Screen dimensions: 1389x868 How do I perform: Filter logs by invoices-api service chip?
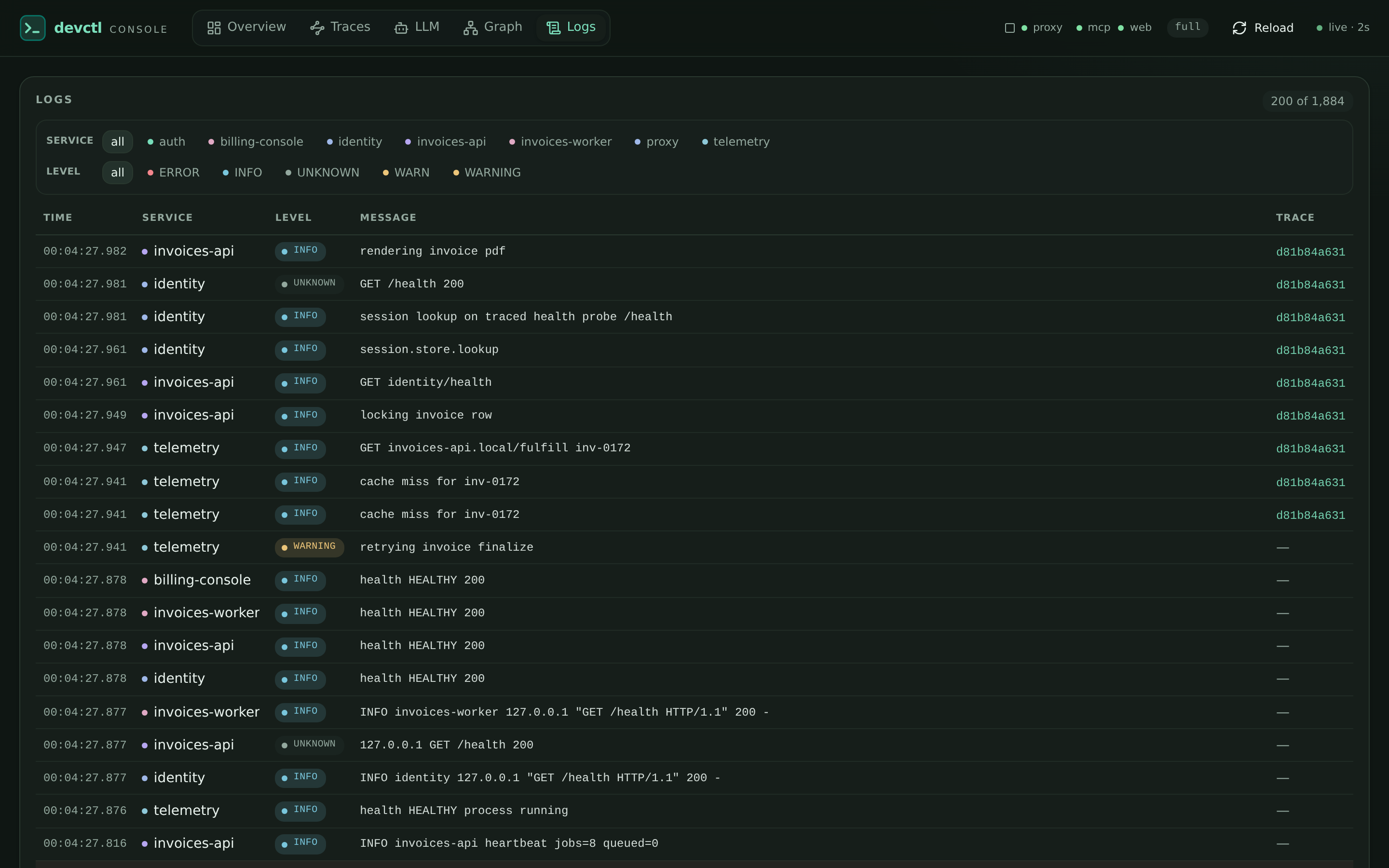pyautogui.click(x=446, y=142)
